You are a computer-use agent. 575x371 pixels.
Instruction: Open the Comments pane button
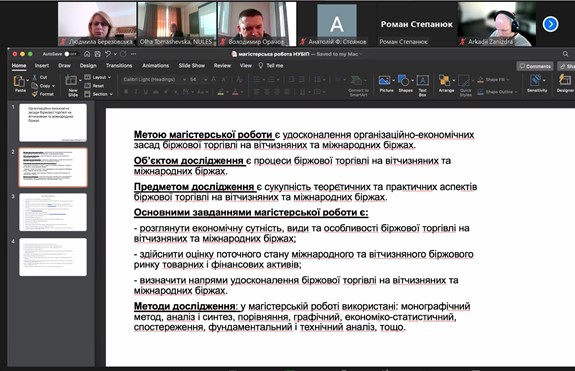535,66
